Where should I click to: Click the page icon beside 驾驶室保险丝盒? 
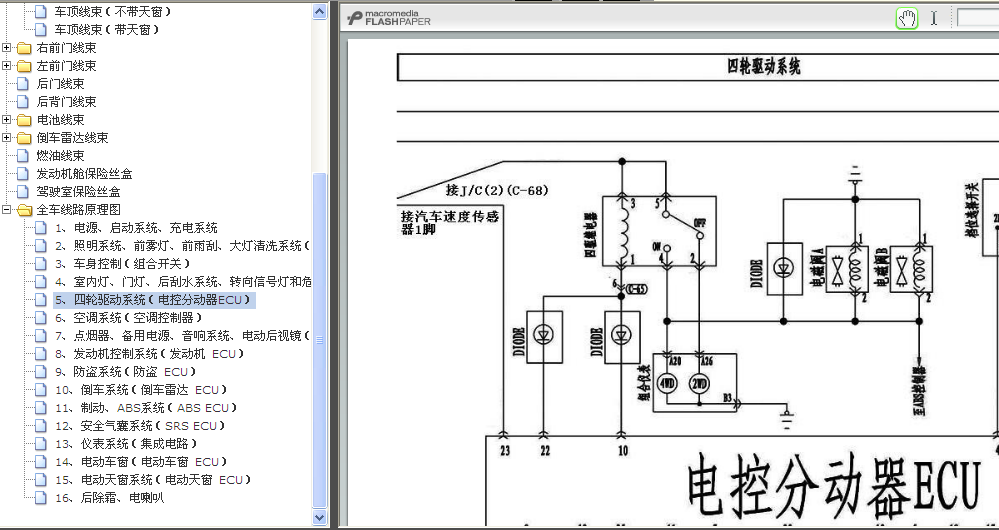(x=23, y=191)
